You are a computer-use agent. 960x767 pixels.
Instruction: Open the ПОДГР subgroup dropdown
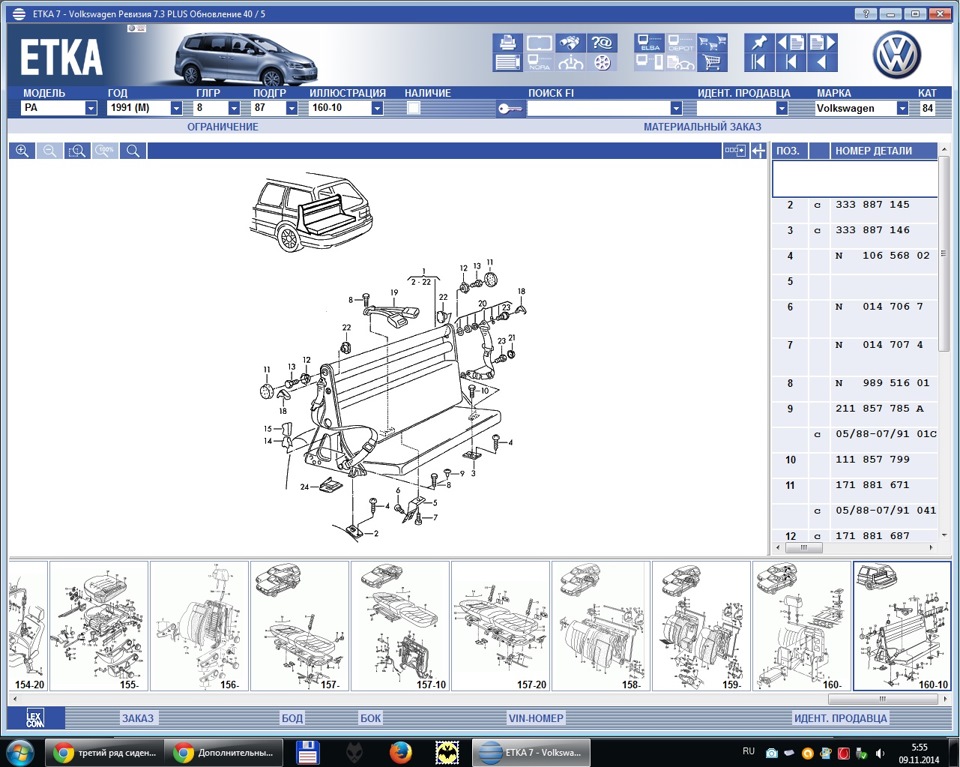(x=291, y=108)
